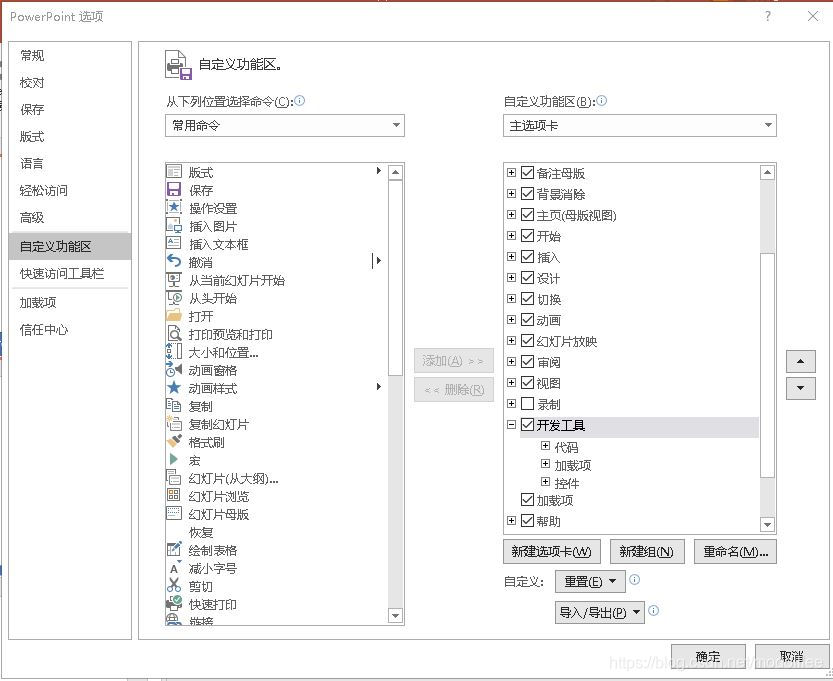Uncheck the 背景消除 checkbox
Image resolution: width=833 pixels, height=681 pixels.
[527, 194]
